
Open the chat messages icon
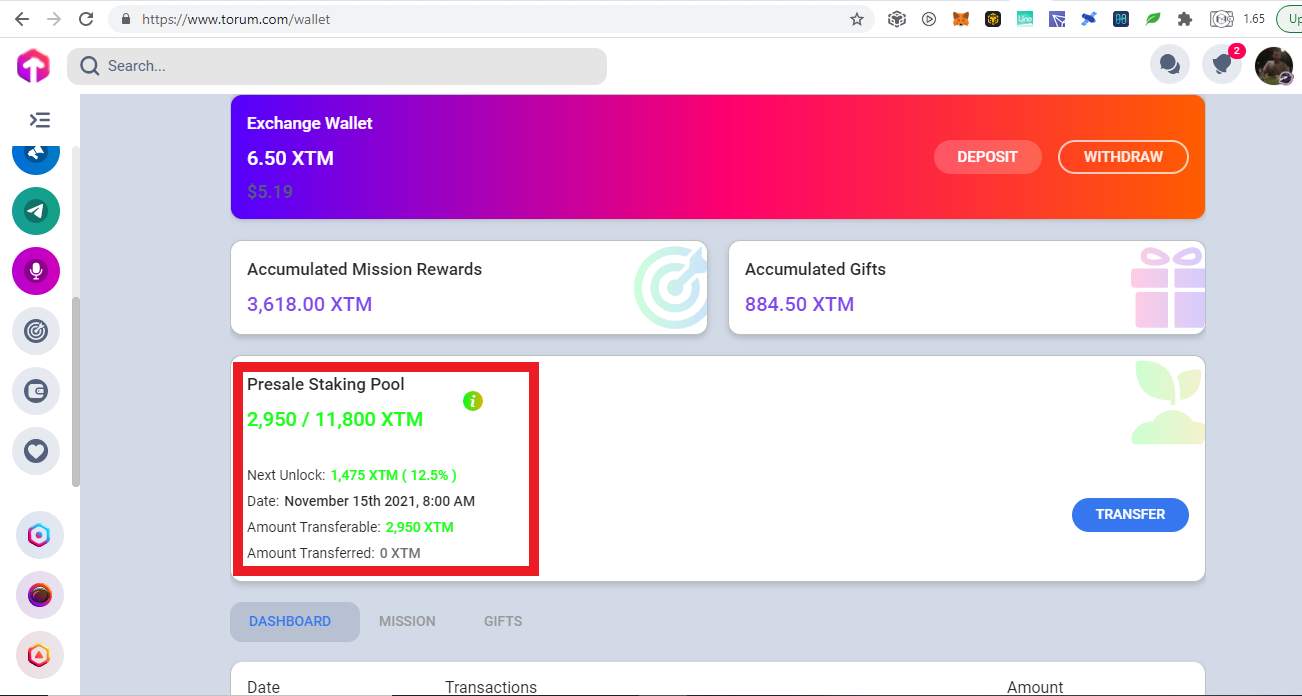[1169, 65]
